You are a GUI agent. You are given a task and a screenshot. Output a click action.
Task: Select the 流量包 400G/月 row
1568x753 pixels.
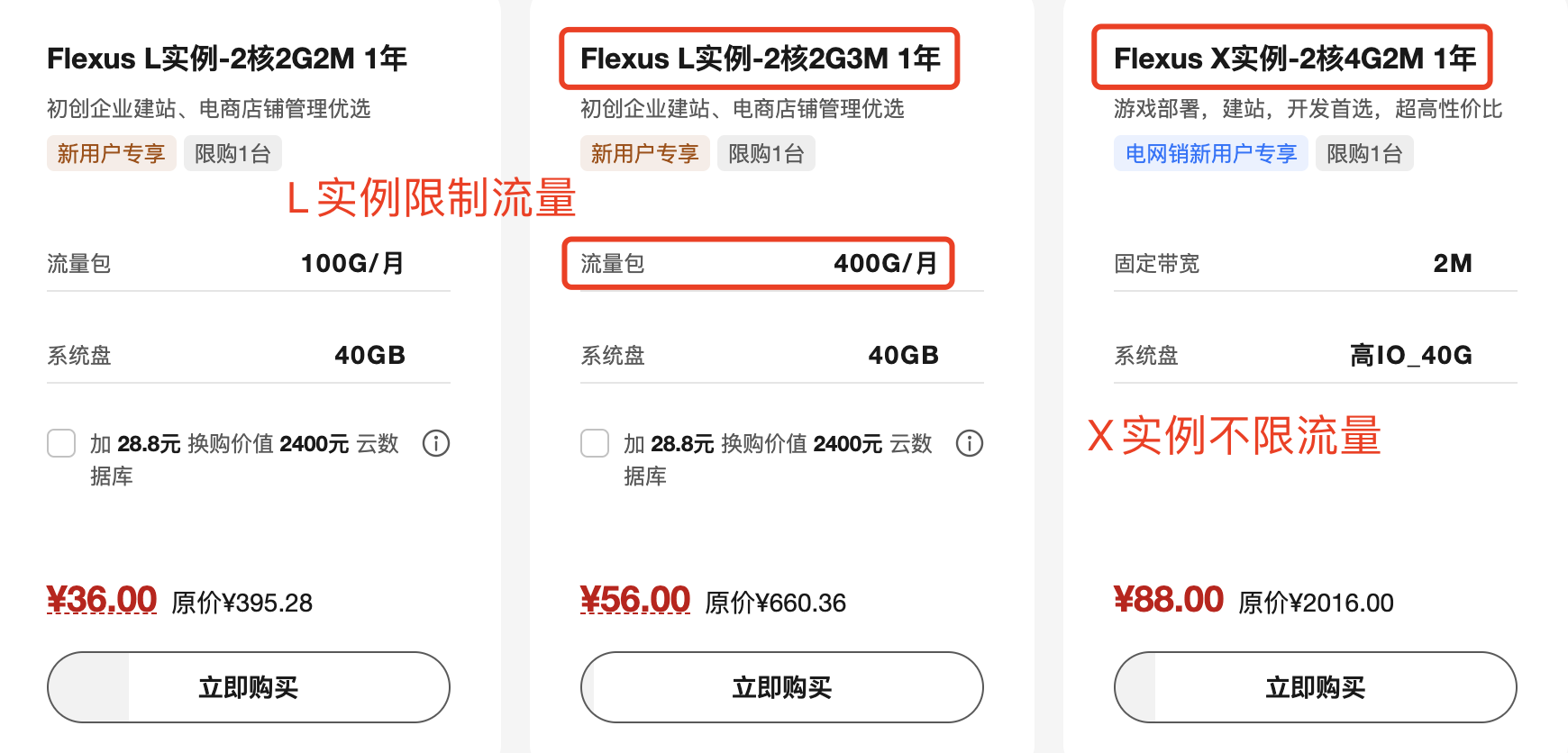tap(758, 264)
